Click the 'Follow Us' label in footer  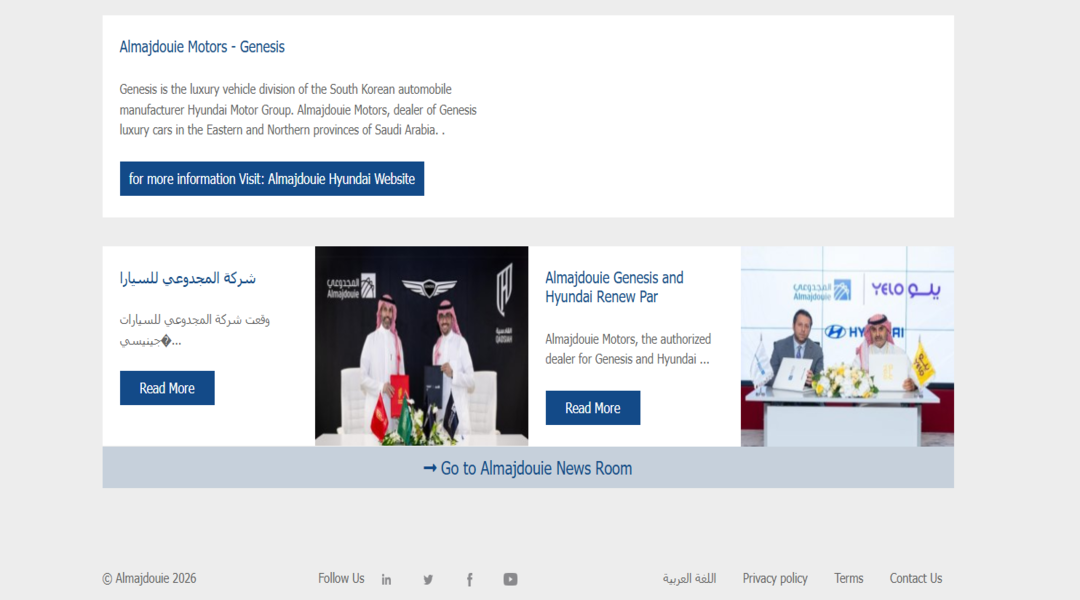[341, 579]
